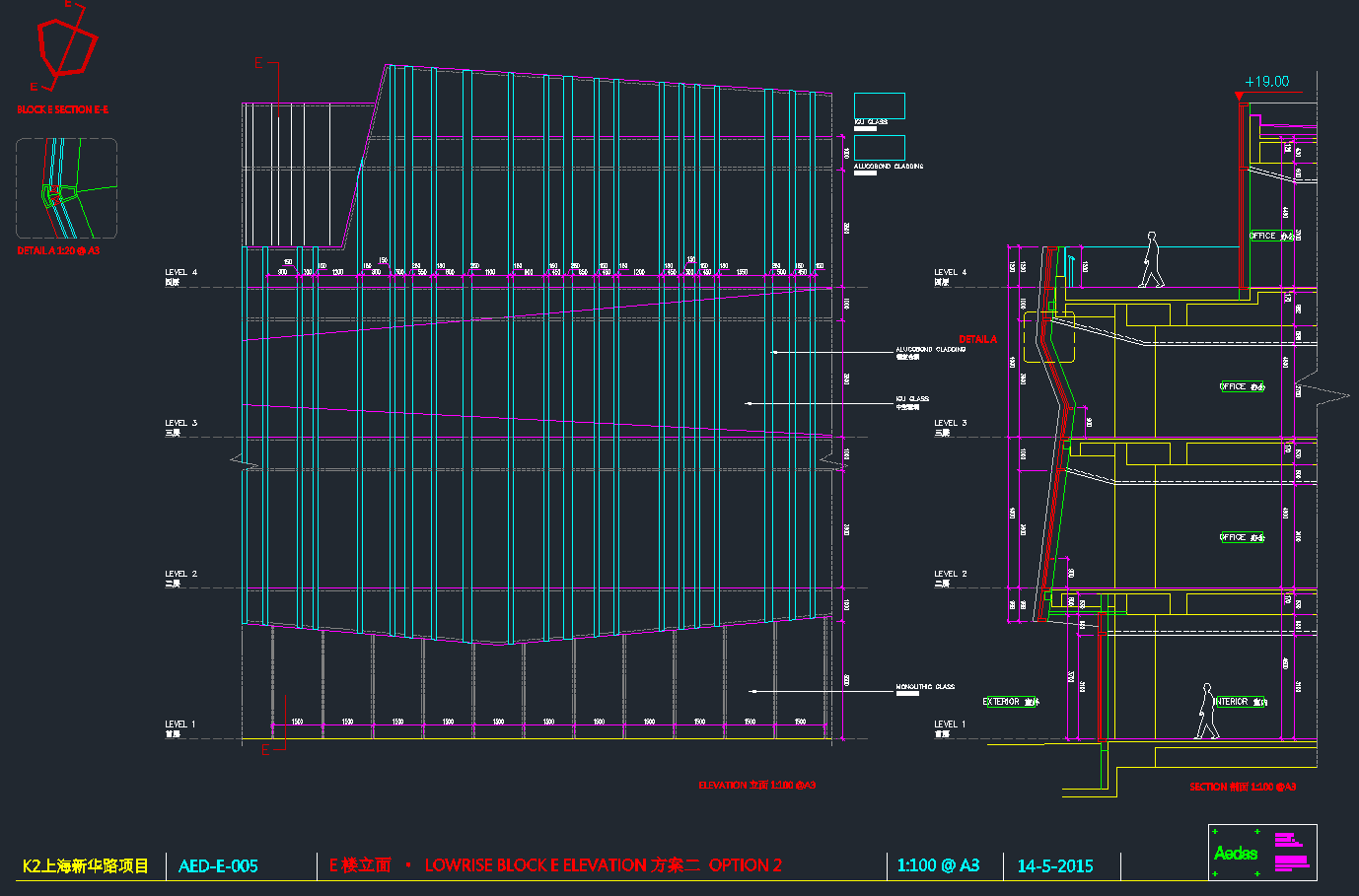The image size is (1359, 896).
Task: Click the 14-5-2015 date in title block
Action: coord(1055,866)
